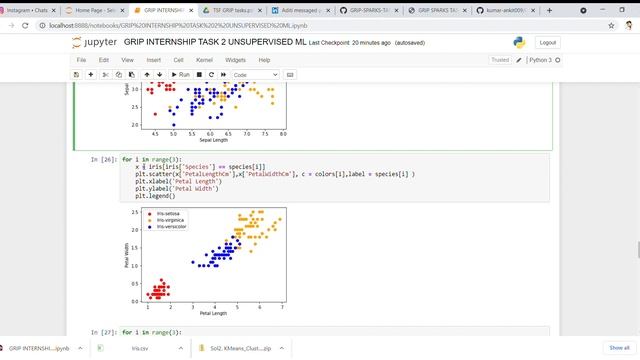Insert a cell below with plus icon
Screen dimensions: 640x360
[x=91, y=75]
